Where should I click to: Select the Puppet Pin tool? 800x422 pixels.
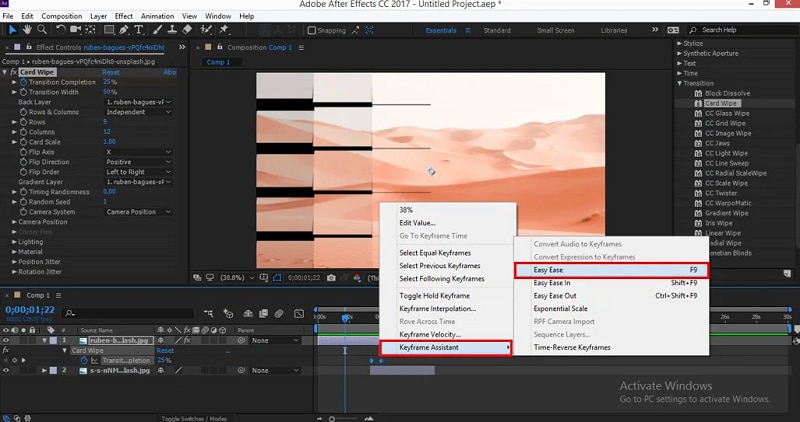coord(223,30)
